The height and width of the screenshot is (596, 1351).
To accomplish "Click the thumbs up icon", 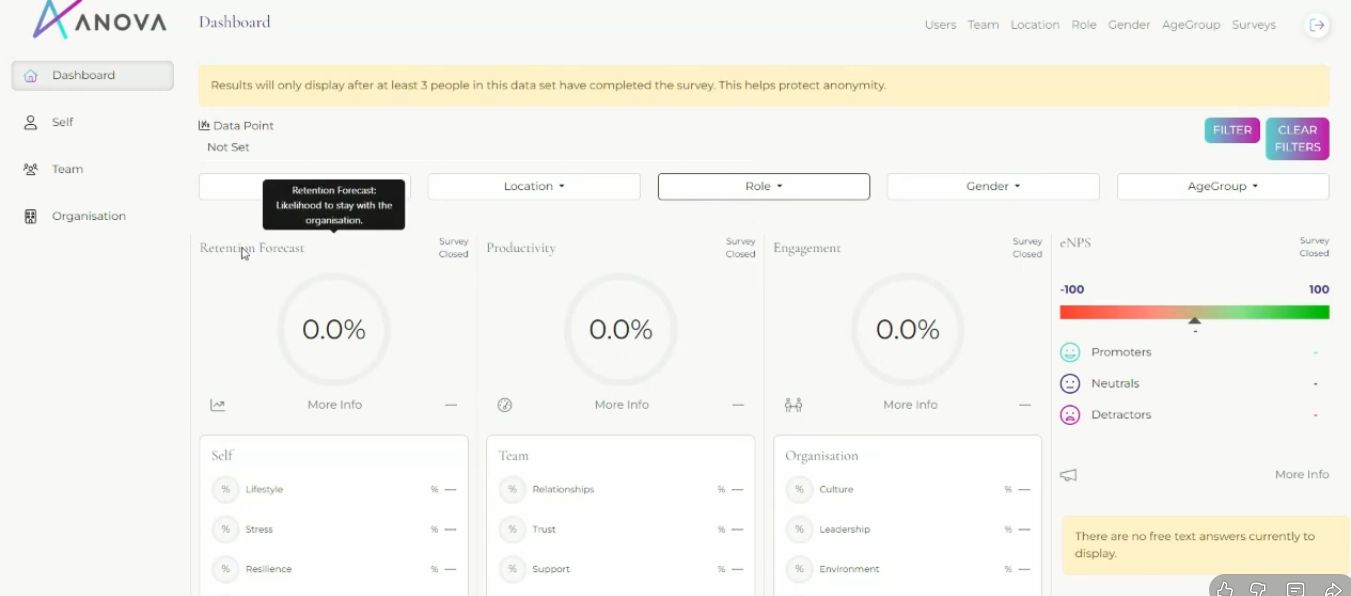I will (x=1225, y=589).
